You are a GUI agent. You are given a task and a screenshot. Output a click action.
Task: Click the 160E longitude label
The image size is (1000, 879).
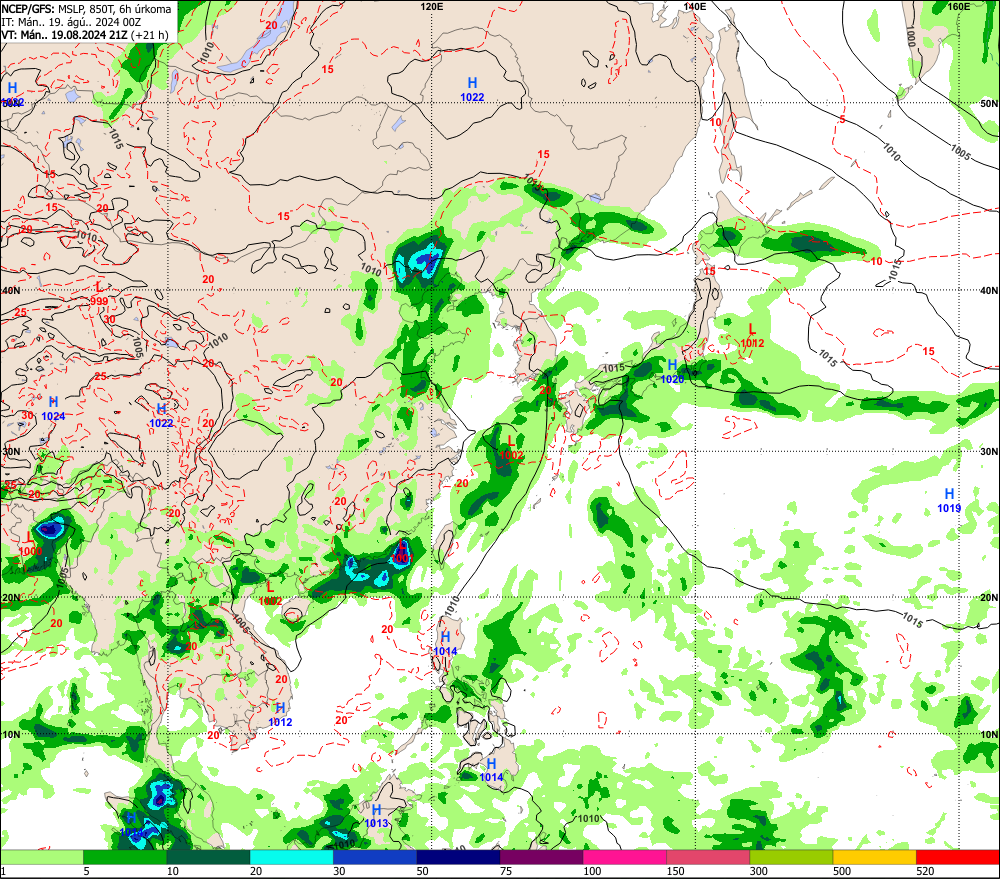tap(958, 6)
